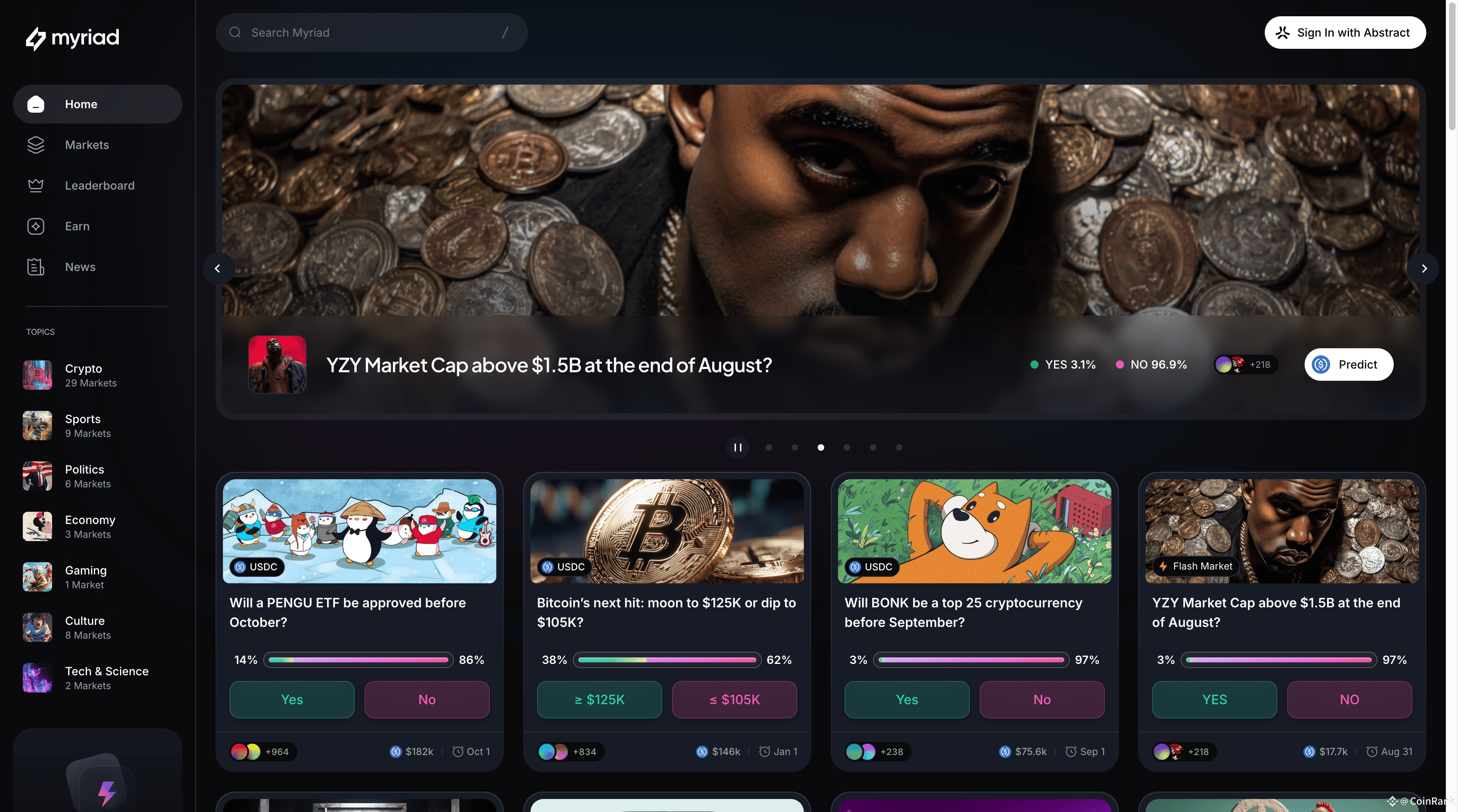Click the Myriad logo
This screenshot has width=1458, height=812.
pos(72,38)
